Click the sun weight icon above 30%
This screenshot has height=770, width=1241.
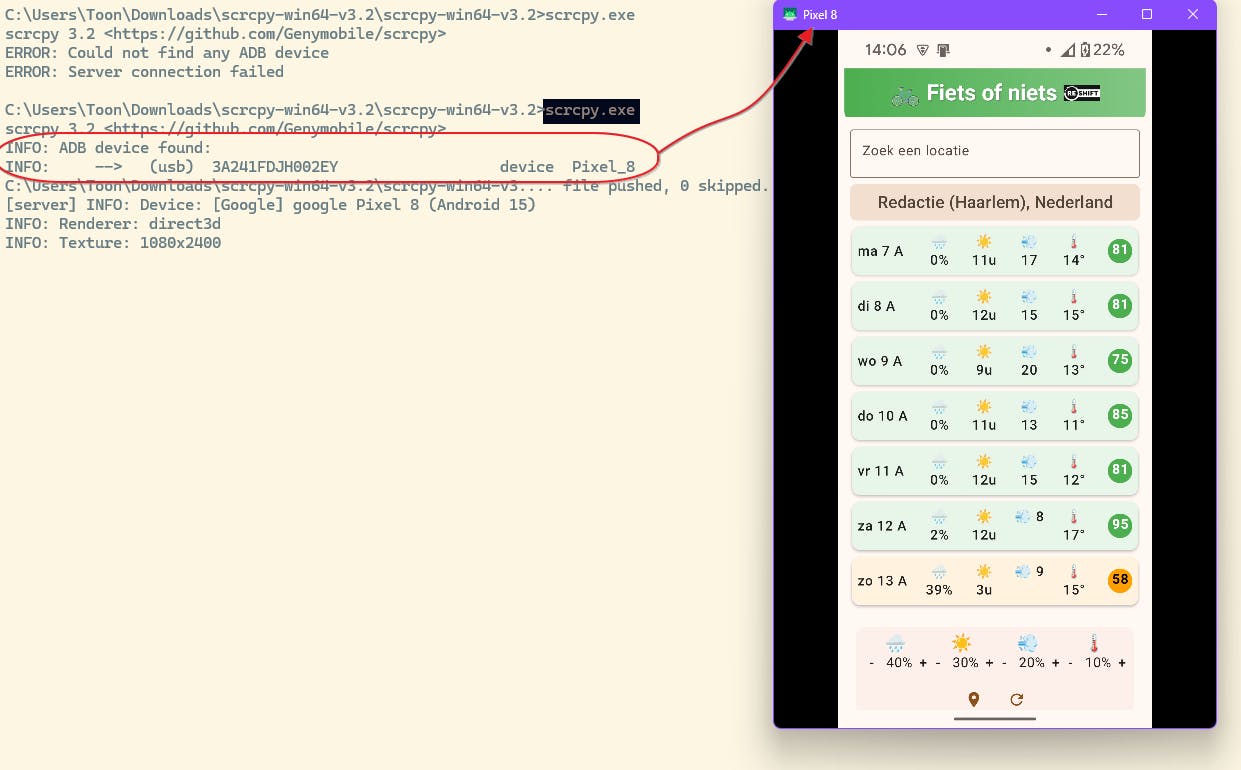pyautogui.click(x=962, y=643)
